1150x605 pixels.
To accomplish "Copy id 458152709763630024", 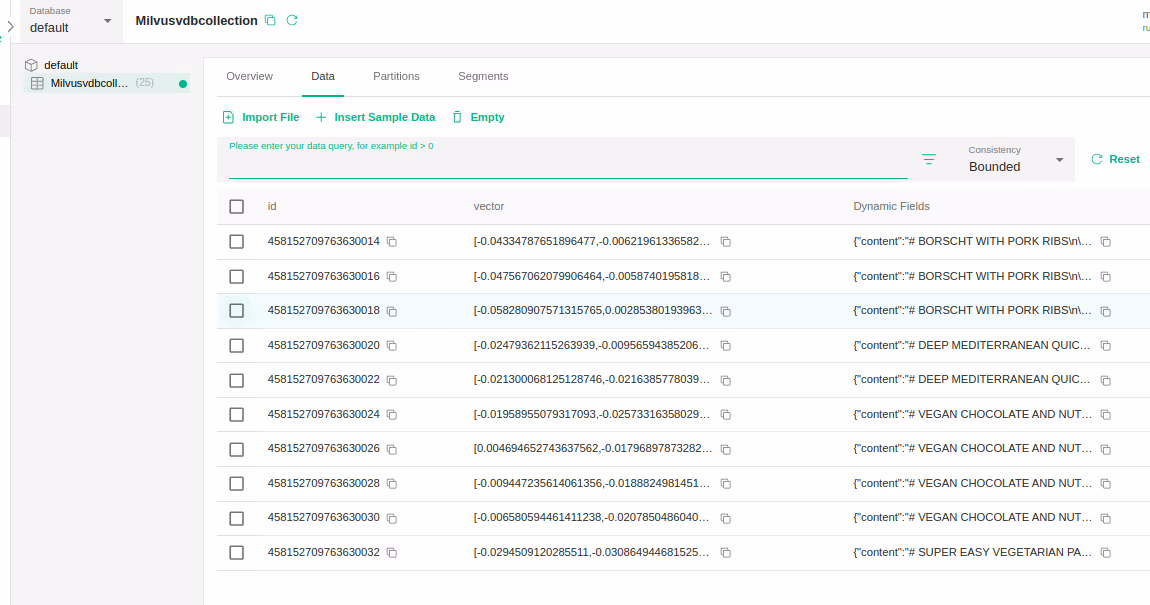I will click(x=392, y=415).
